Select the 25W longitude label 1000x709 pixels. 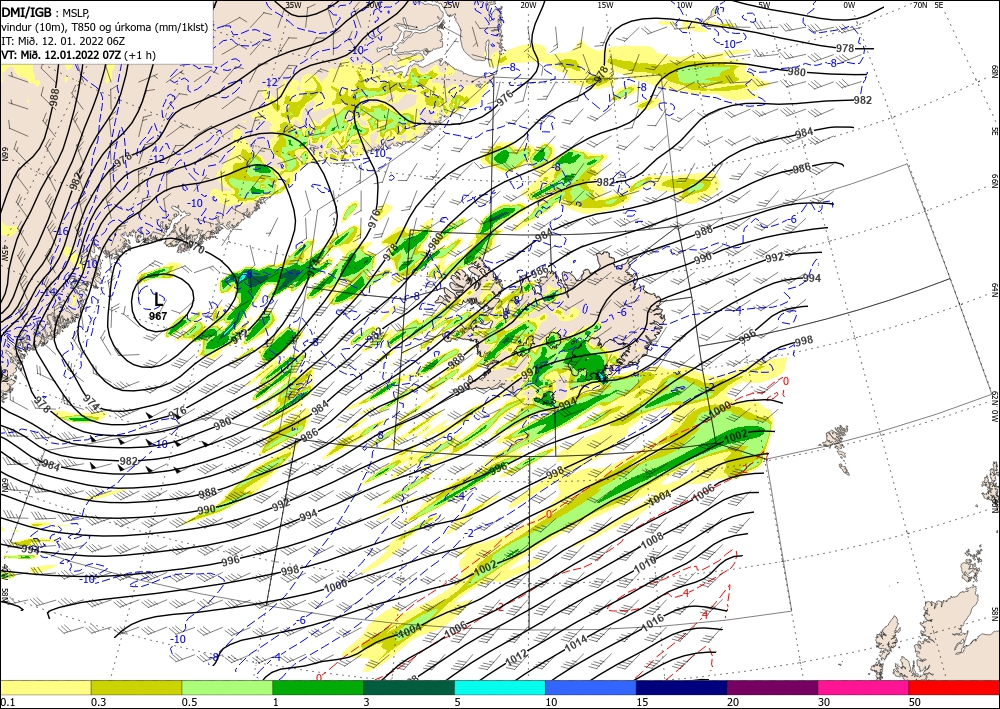[452, 5]
